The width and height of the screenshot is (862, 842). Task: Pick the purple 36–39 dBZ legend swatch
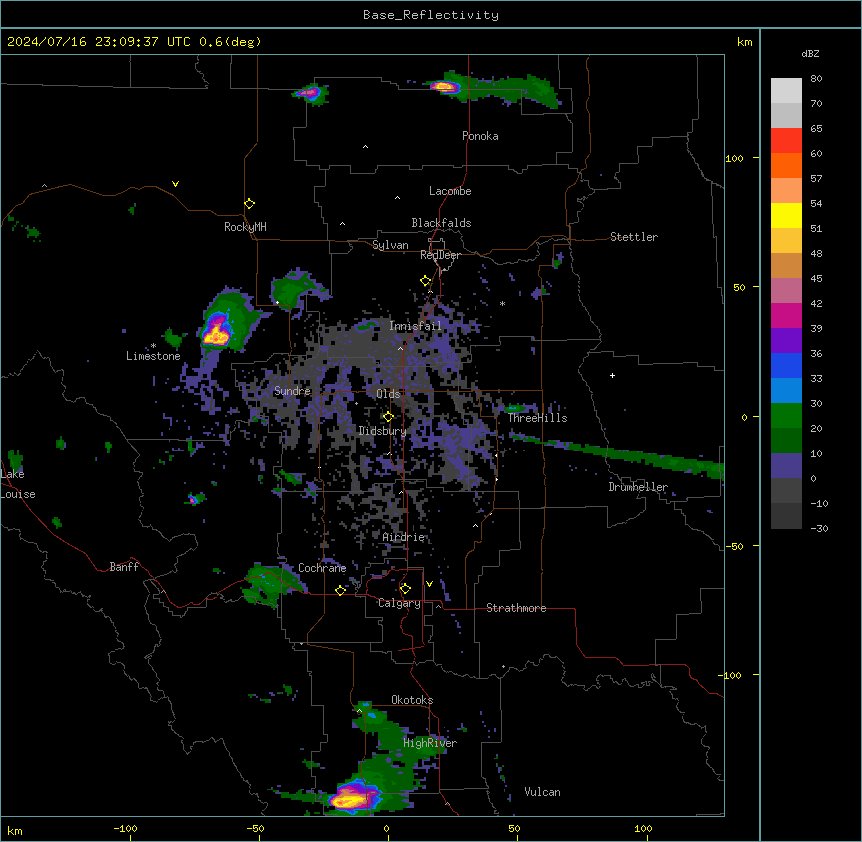tap(786, 341)
